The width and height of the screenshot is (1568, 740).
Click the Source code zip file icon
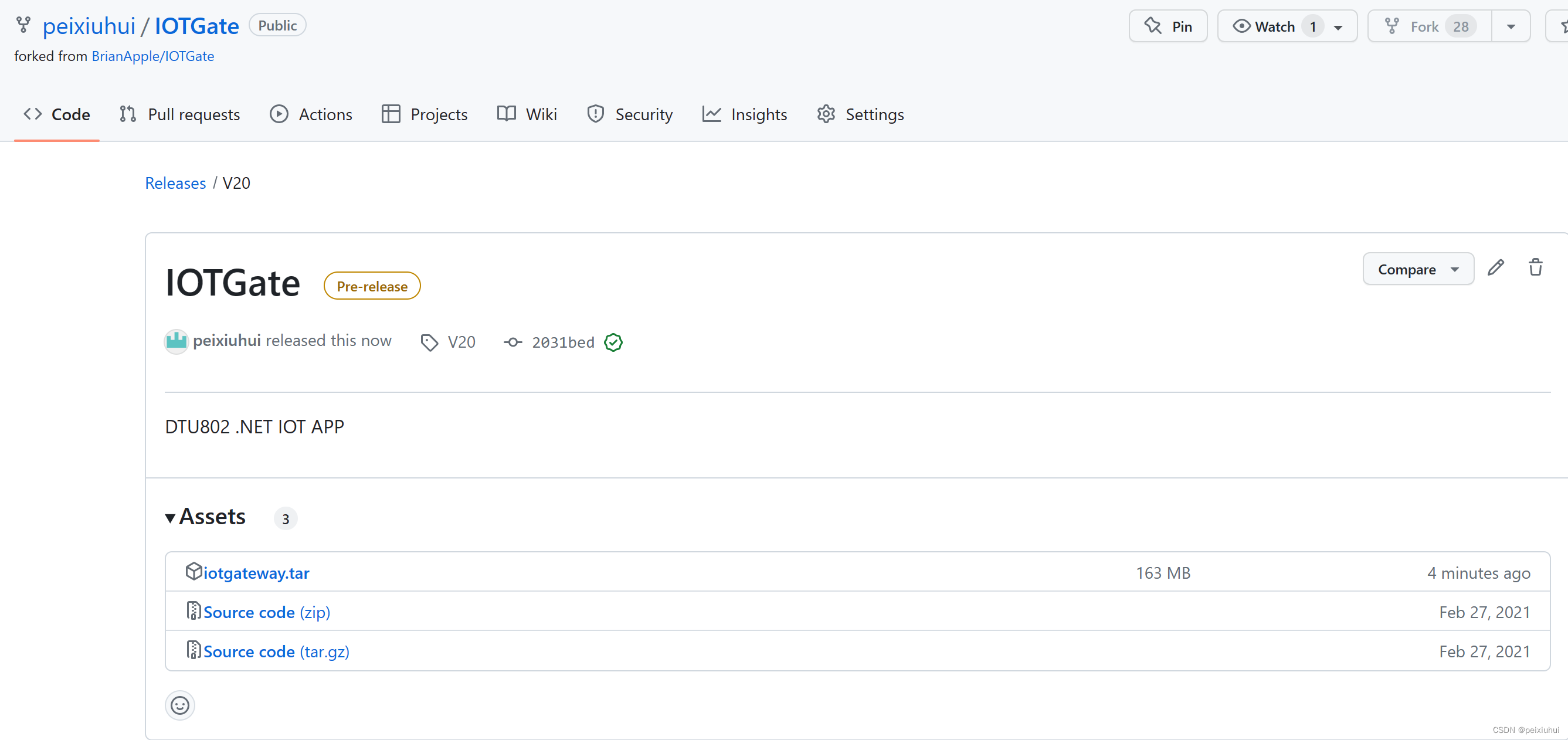194,611
